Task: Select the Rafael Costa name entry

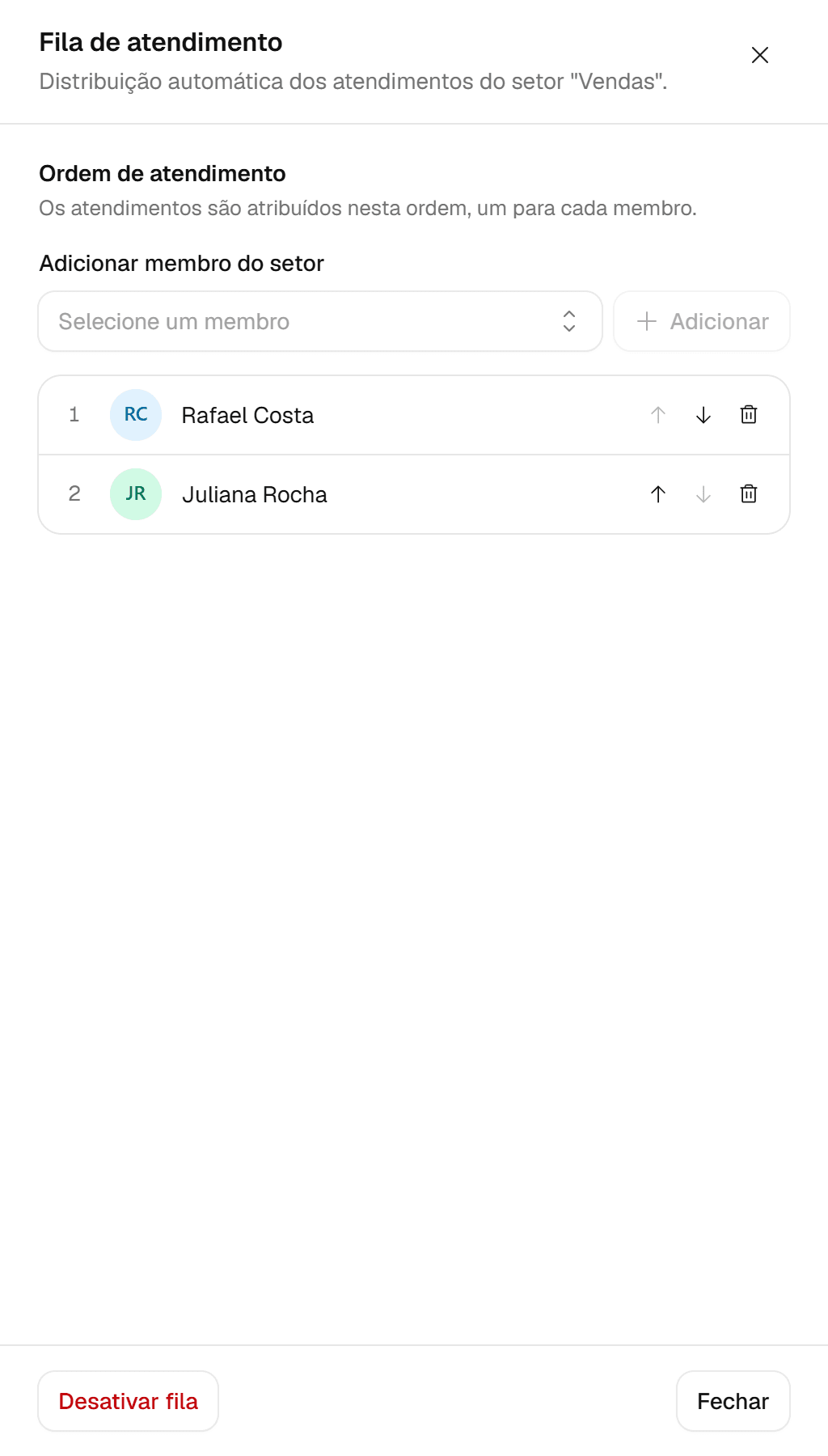Action: click(247, 415)
